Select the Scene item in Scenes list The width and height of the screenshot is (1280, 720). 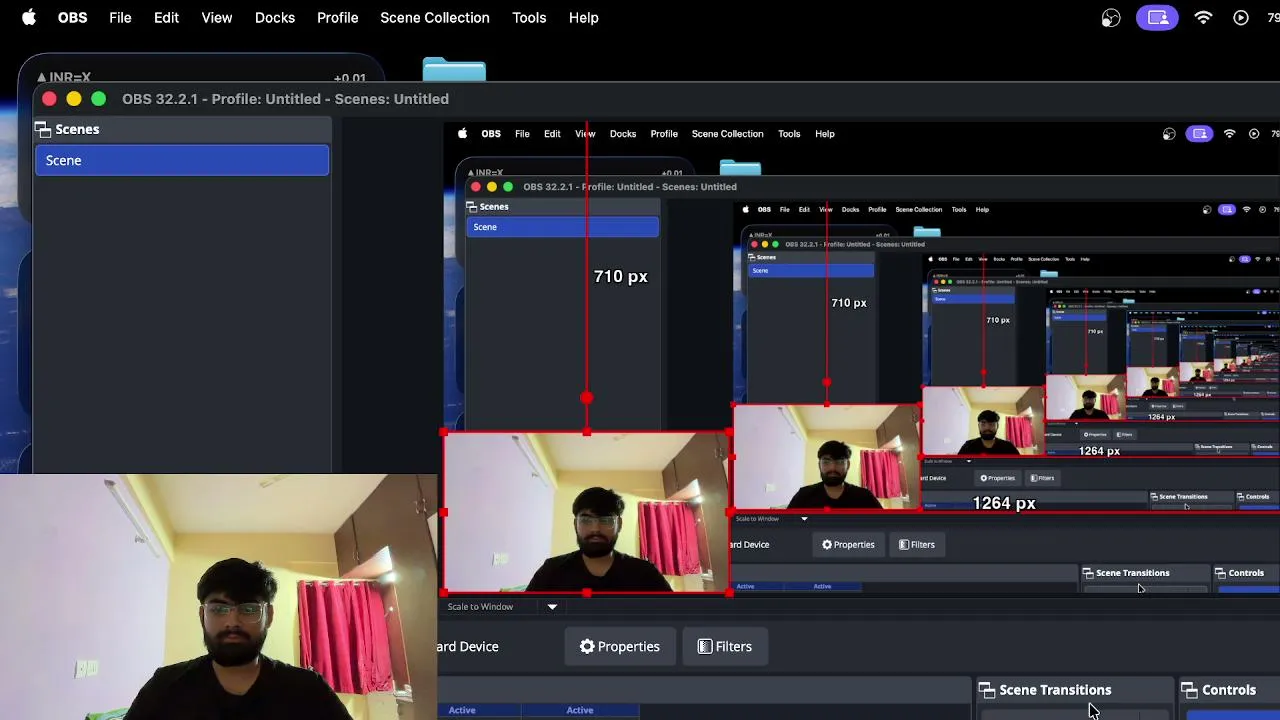click(x=182, y=160)
